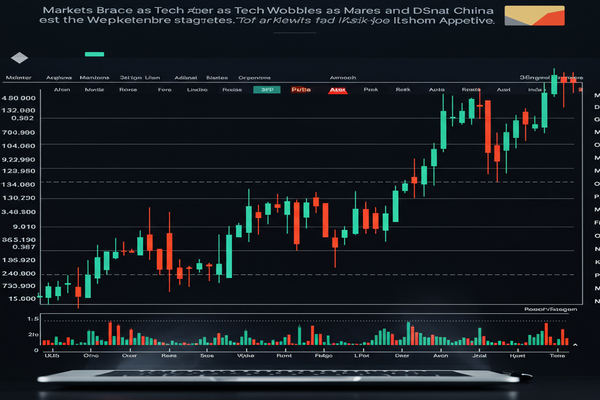Open the 'Orgeniors' menu
The image size is (600, 400).
click(x=254, y=78)
